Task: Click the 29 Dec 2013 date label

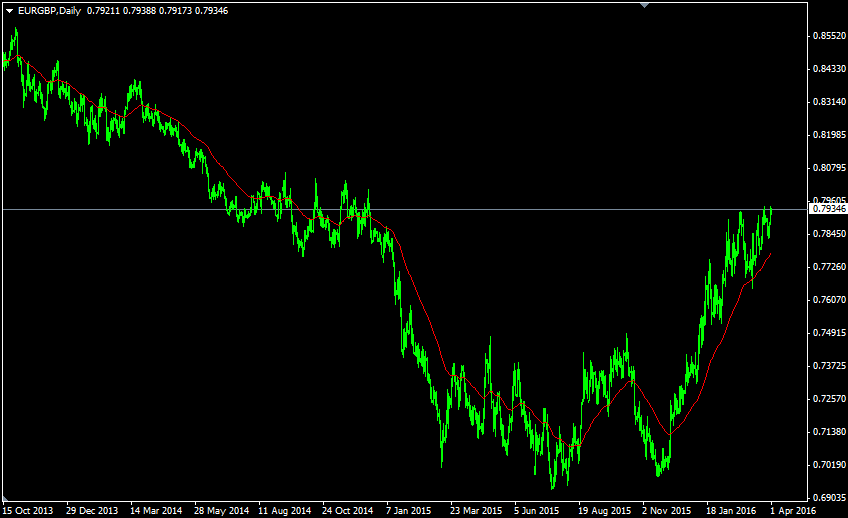Action: point(92,510)
